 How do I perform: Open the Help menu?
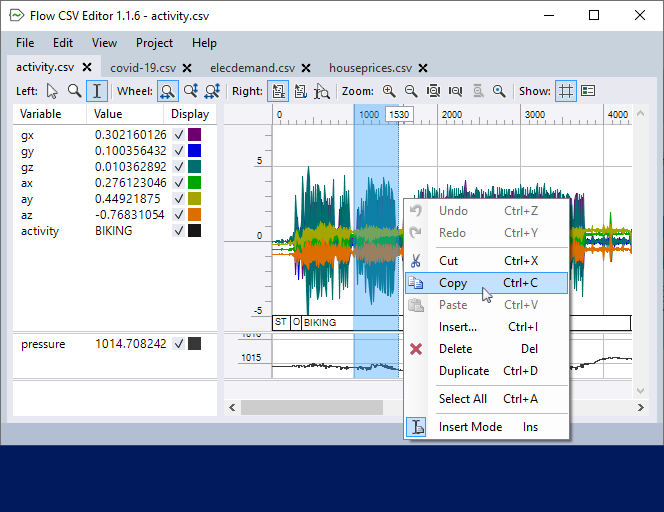point(204,43)
